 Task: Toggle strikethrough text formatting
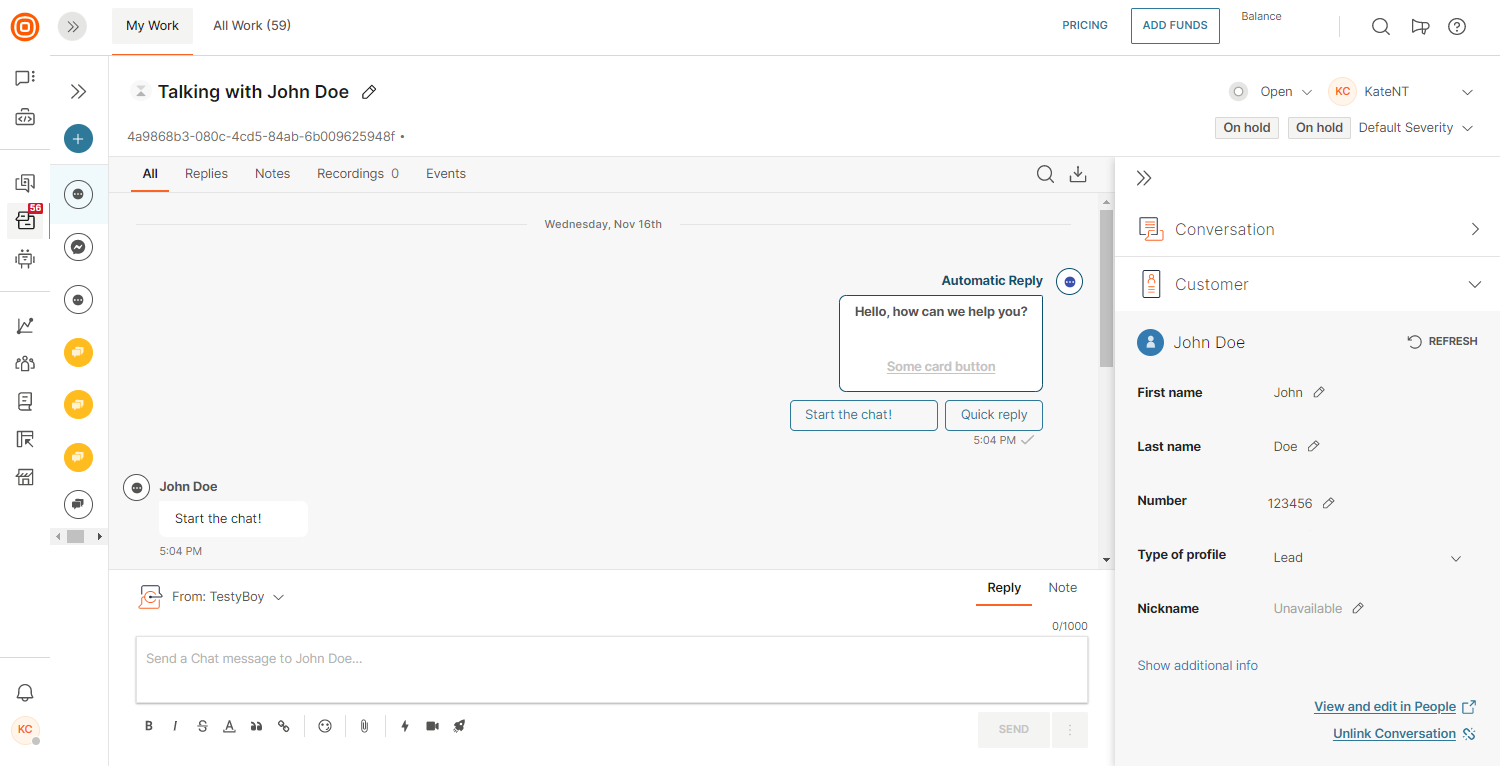tap(202, 727)
